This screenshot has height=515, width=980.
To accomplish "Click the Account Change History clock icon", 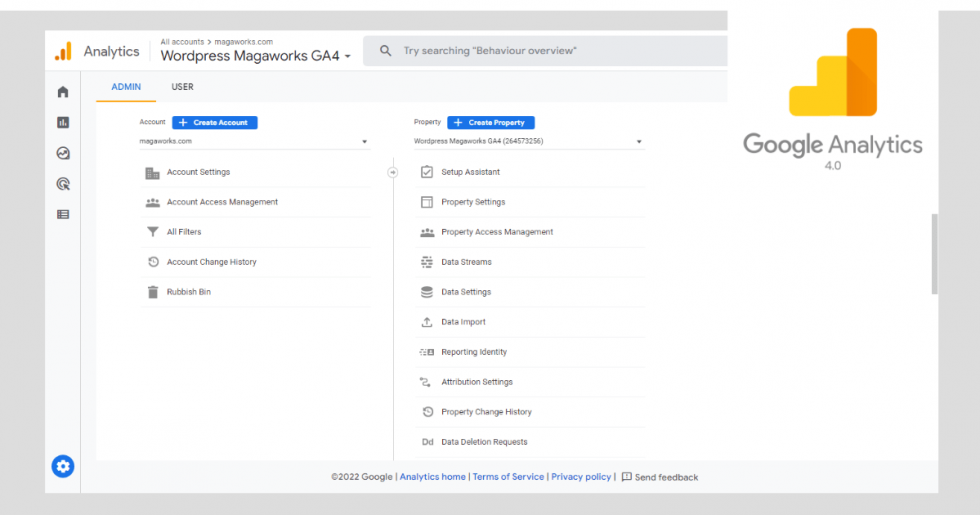I will pos(152,262).
